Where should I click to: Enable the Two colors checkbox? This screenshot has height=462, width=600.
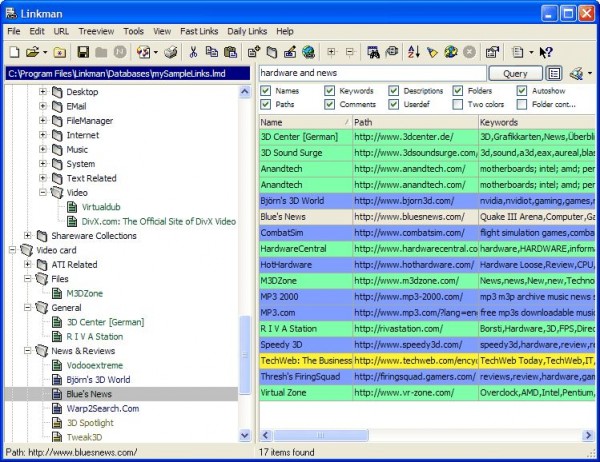click(x=458, y=104)
